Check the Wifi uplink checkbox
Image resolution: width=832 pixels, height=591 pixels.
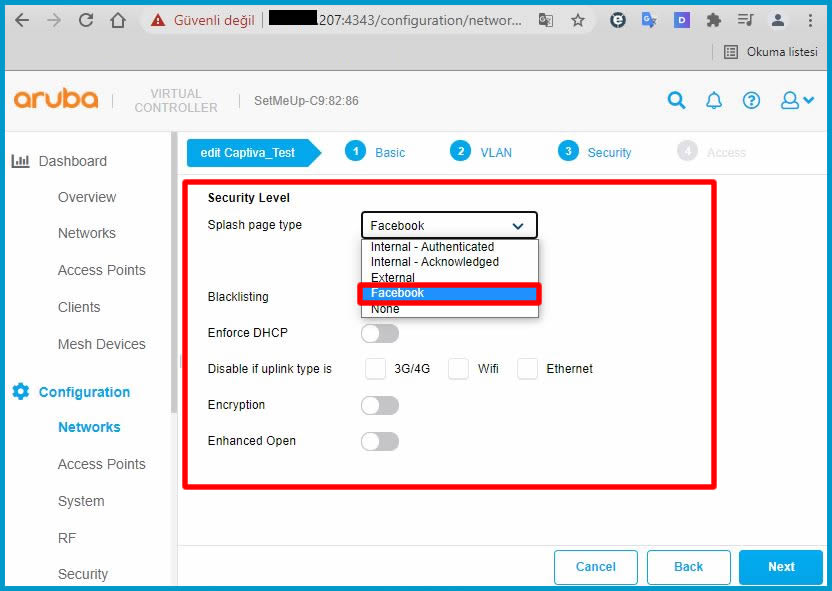click(458, 369)
